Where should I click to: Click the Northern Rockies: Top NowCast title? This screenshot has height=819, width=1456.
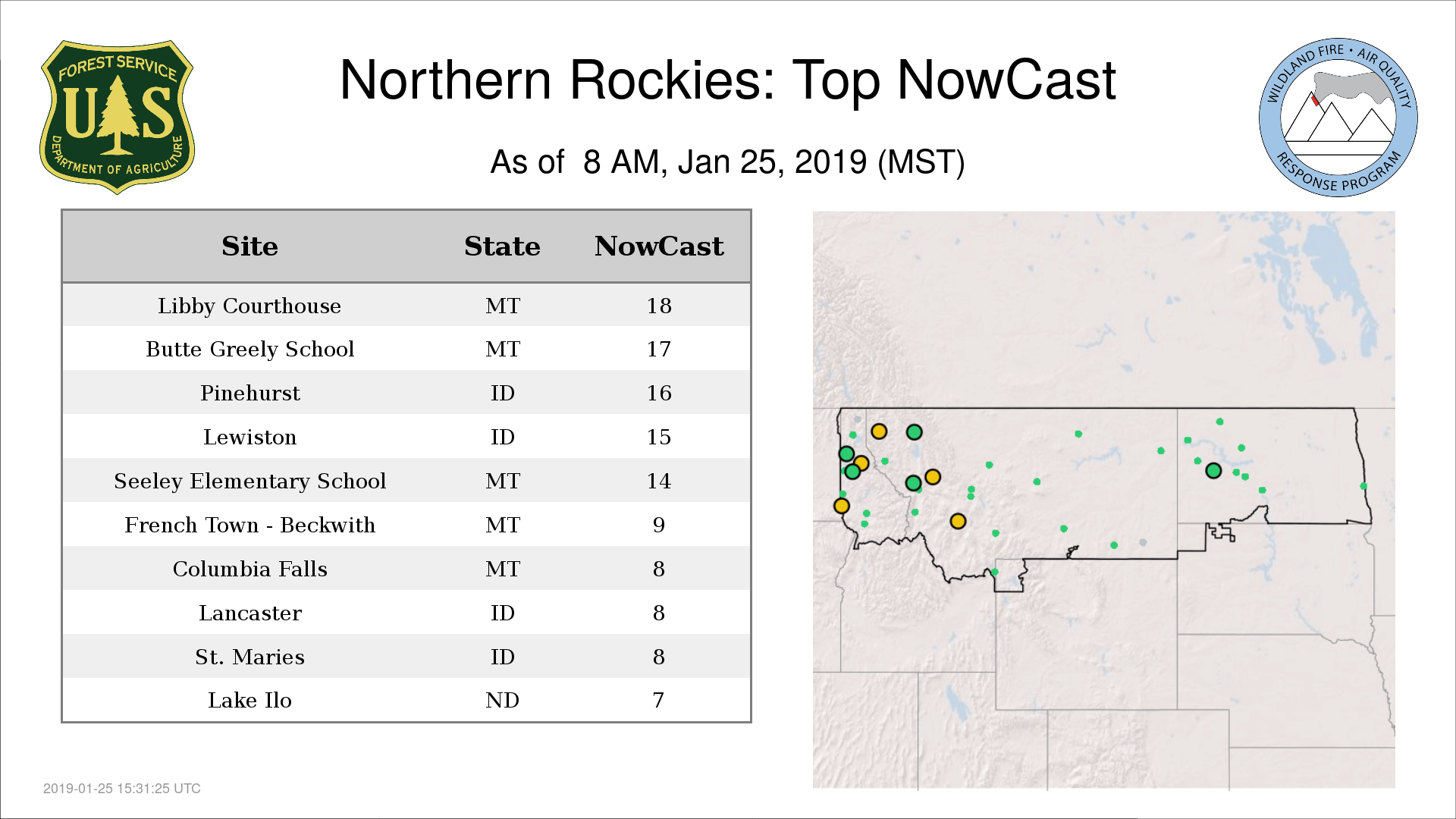[x=727, y=80]
